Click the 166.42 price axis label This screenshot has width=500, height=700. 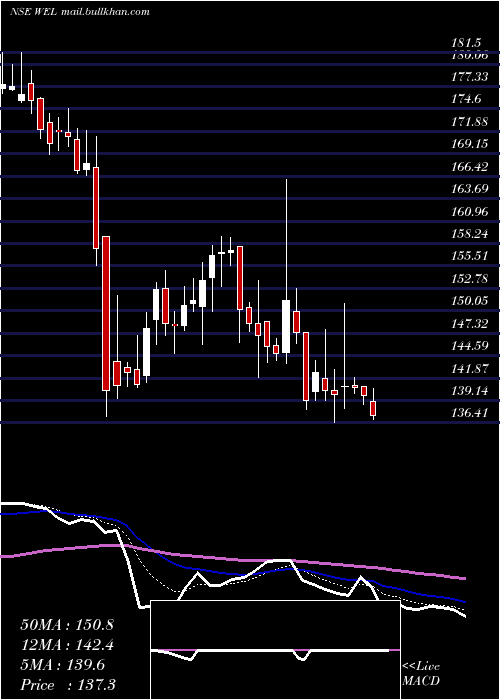coord(470,167)
